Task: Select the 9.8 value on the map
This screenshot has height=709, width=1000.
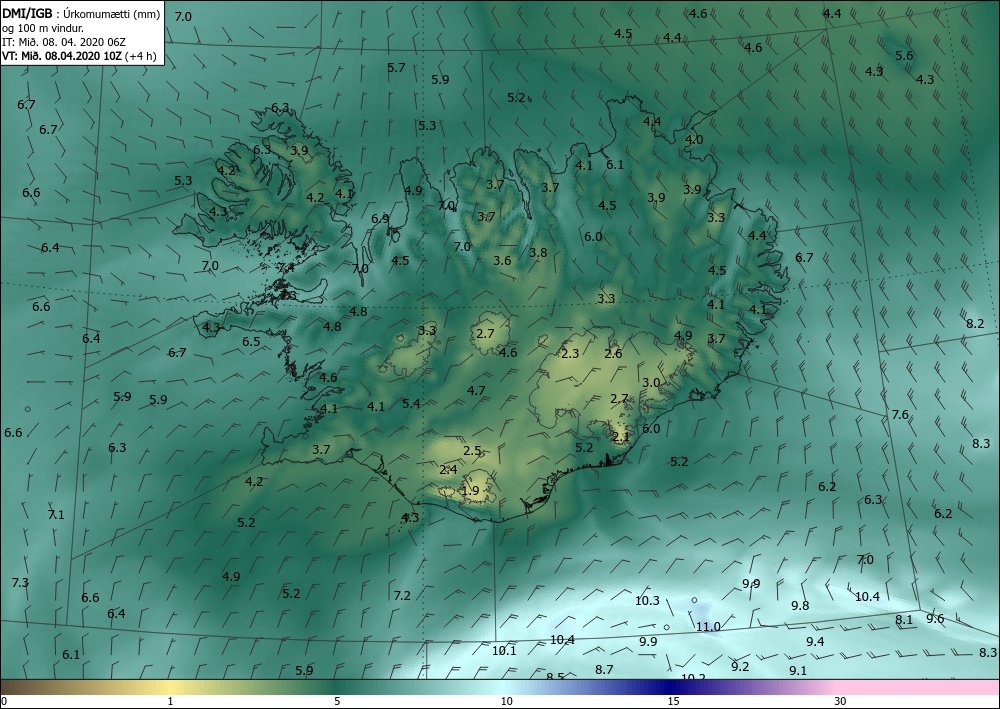Action: pos(800,606)
